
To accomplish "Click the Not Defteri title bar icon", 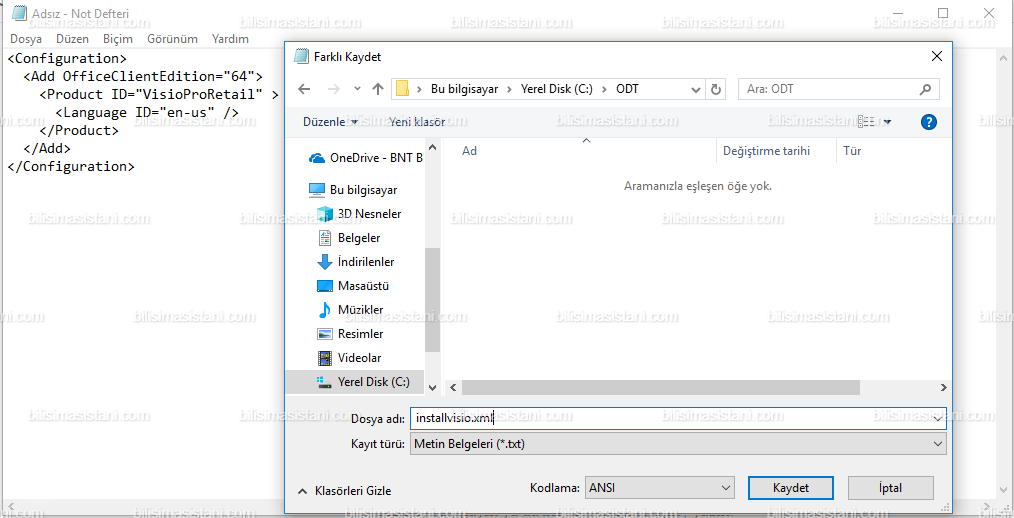I will pos(19,14).
